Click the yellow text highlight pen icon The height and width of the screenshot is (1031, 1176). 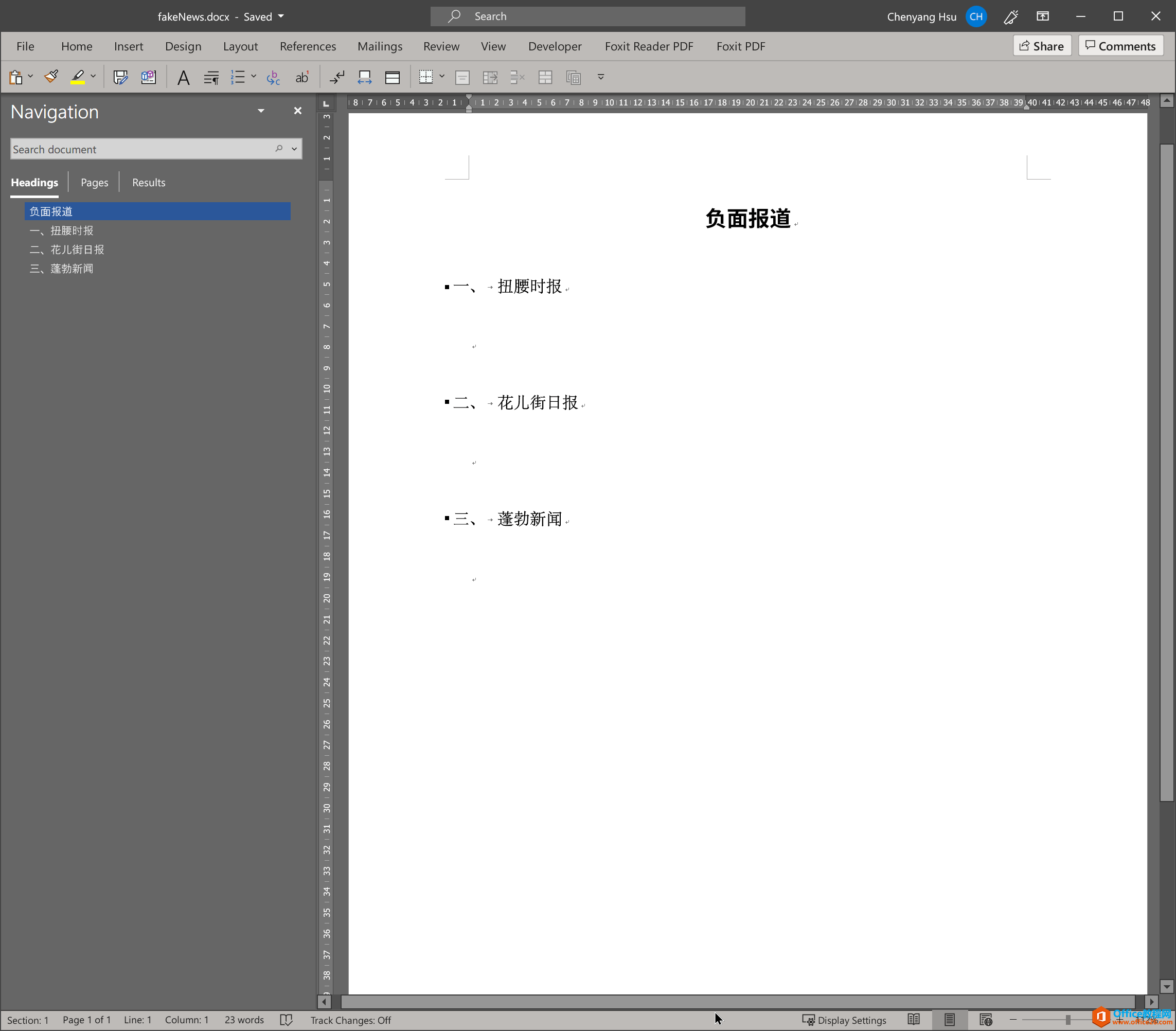78,77
